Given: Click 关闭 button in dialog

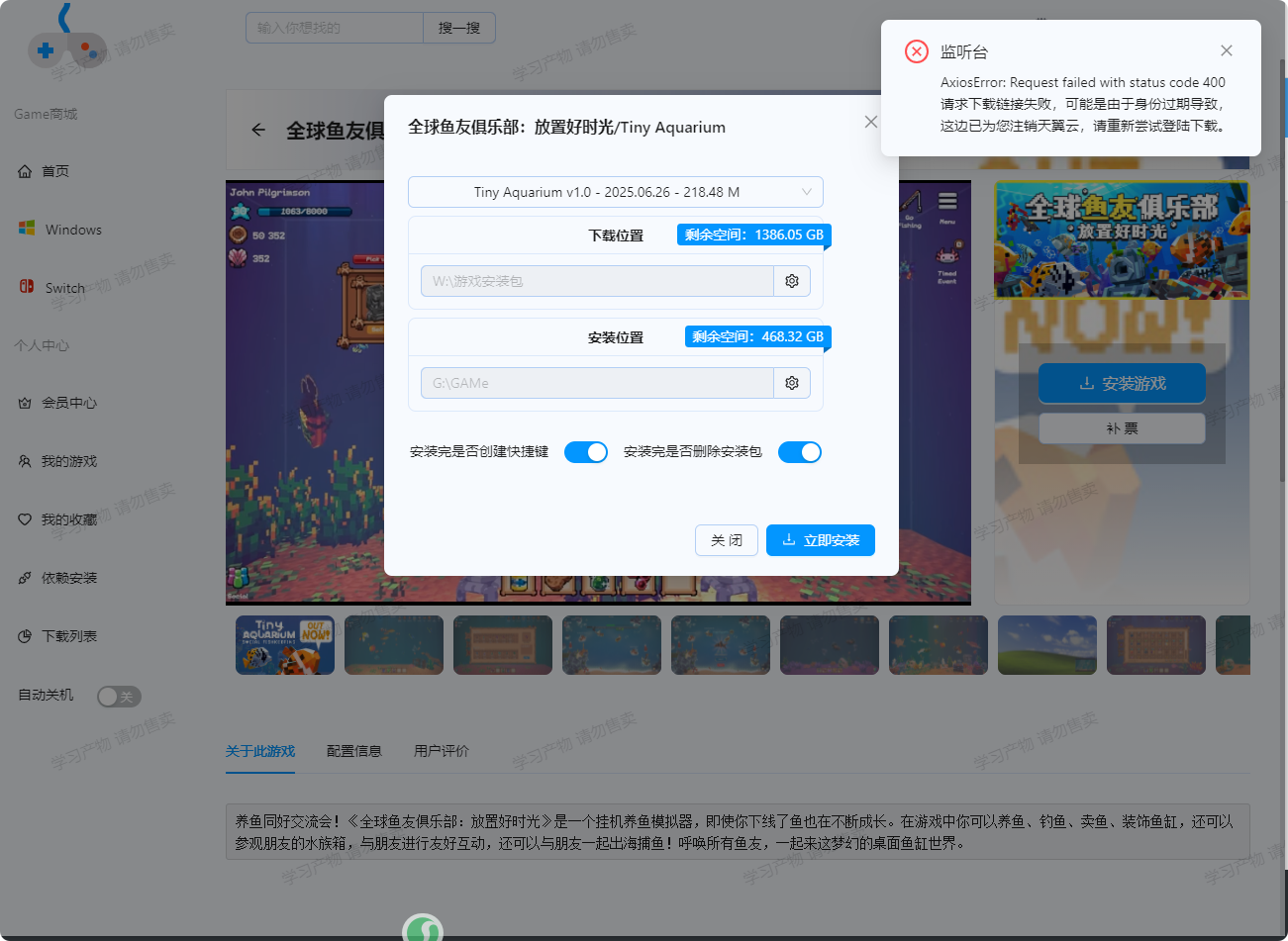Looking at the screenshot, I should pyautogui.click(x=727, y=540).
